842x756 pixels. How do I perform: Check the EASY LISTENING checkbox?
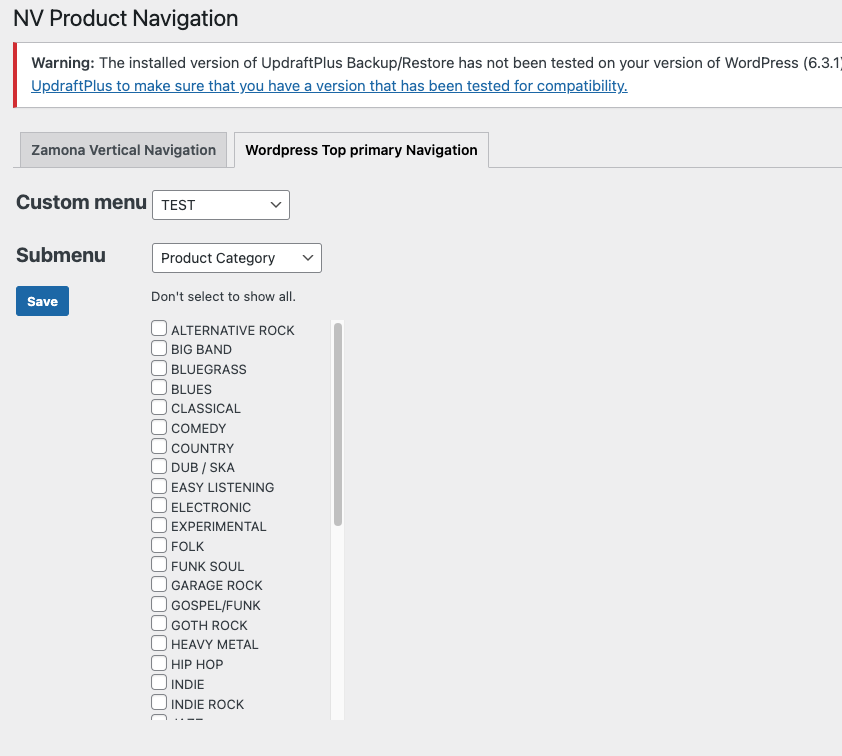point(159,486)
